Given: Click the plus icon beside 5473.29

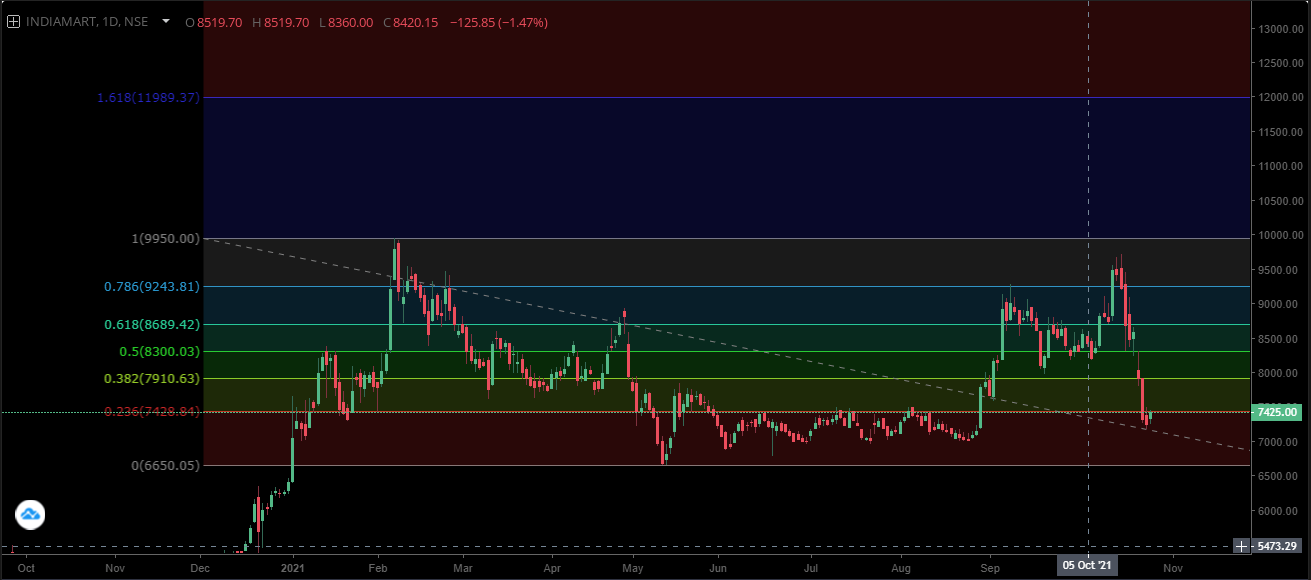Looking at the screenshot, I should tap(1242, 546).
